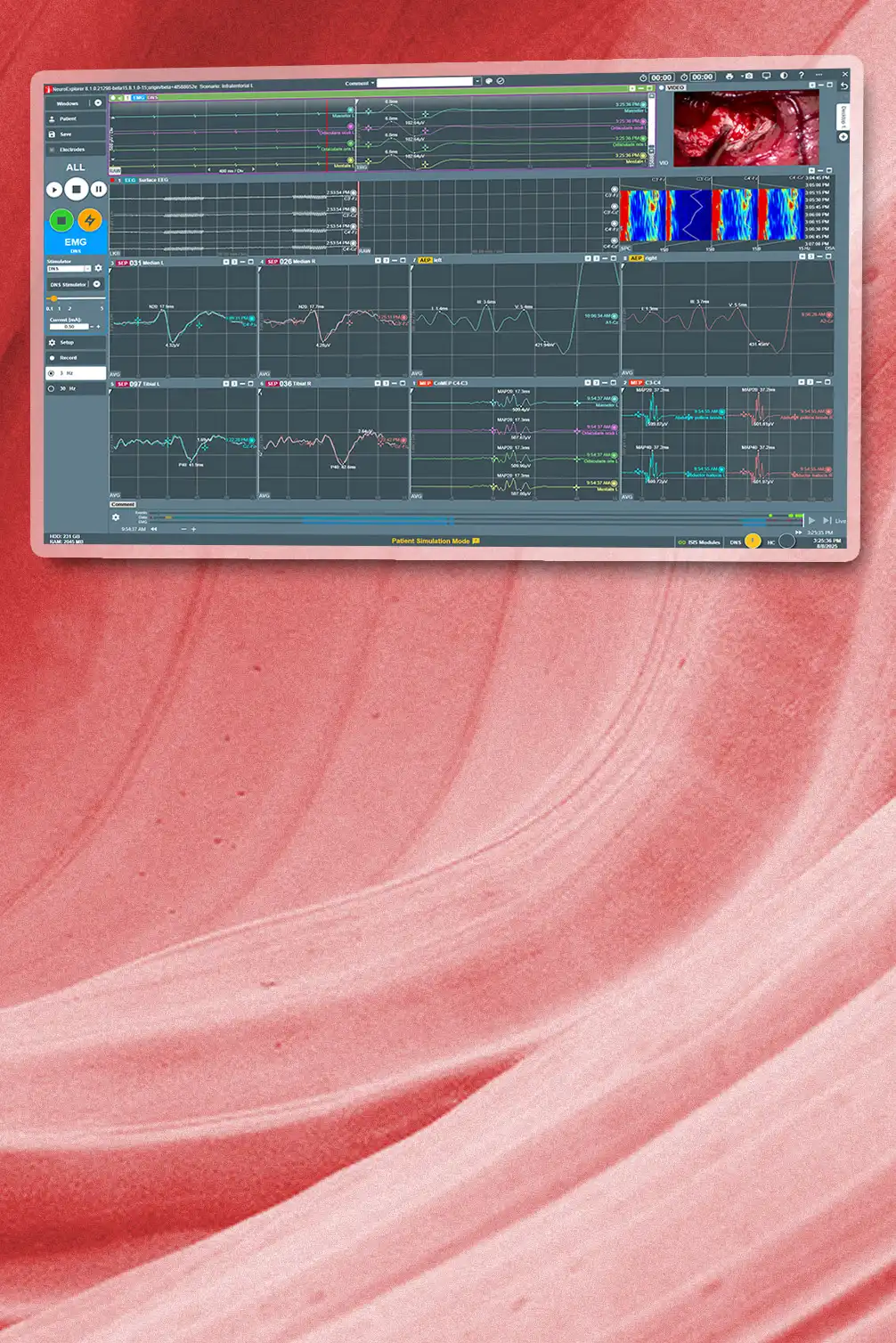
Task: Enable the Record option
Action: [65, 357]
